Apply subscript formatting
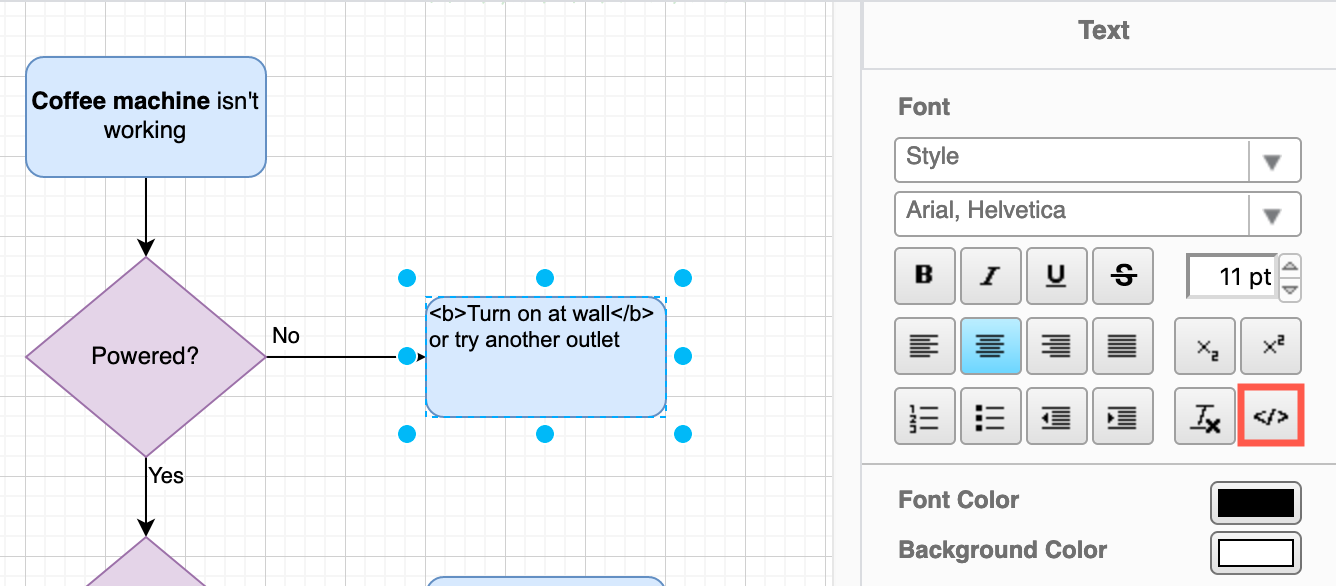The image size is (1336, 586). coord(1204,345)
